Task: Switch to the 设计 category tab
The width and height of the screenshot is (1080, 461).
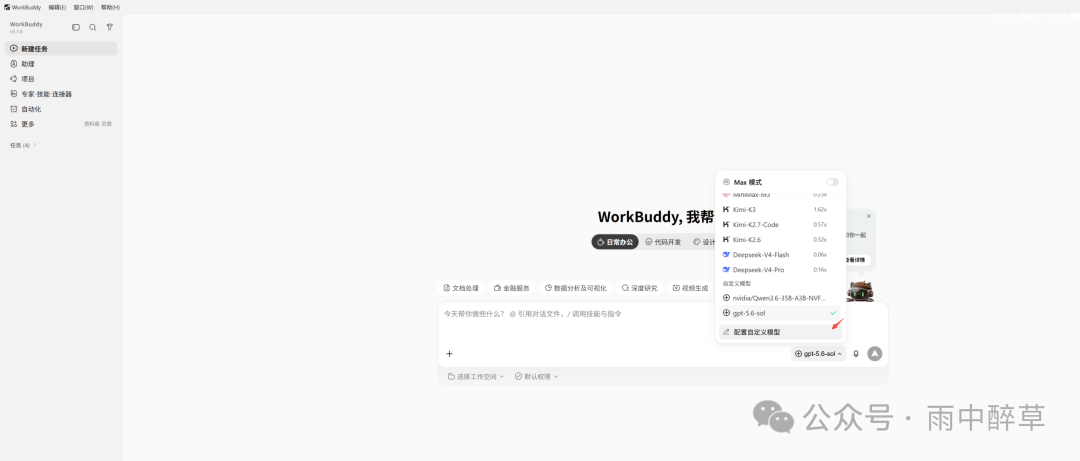Action: click(x=704, y=242)
